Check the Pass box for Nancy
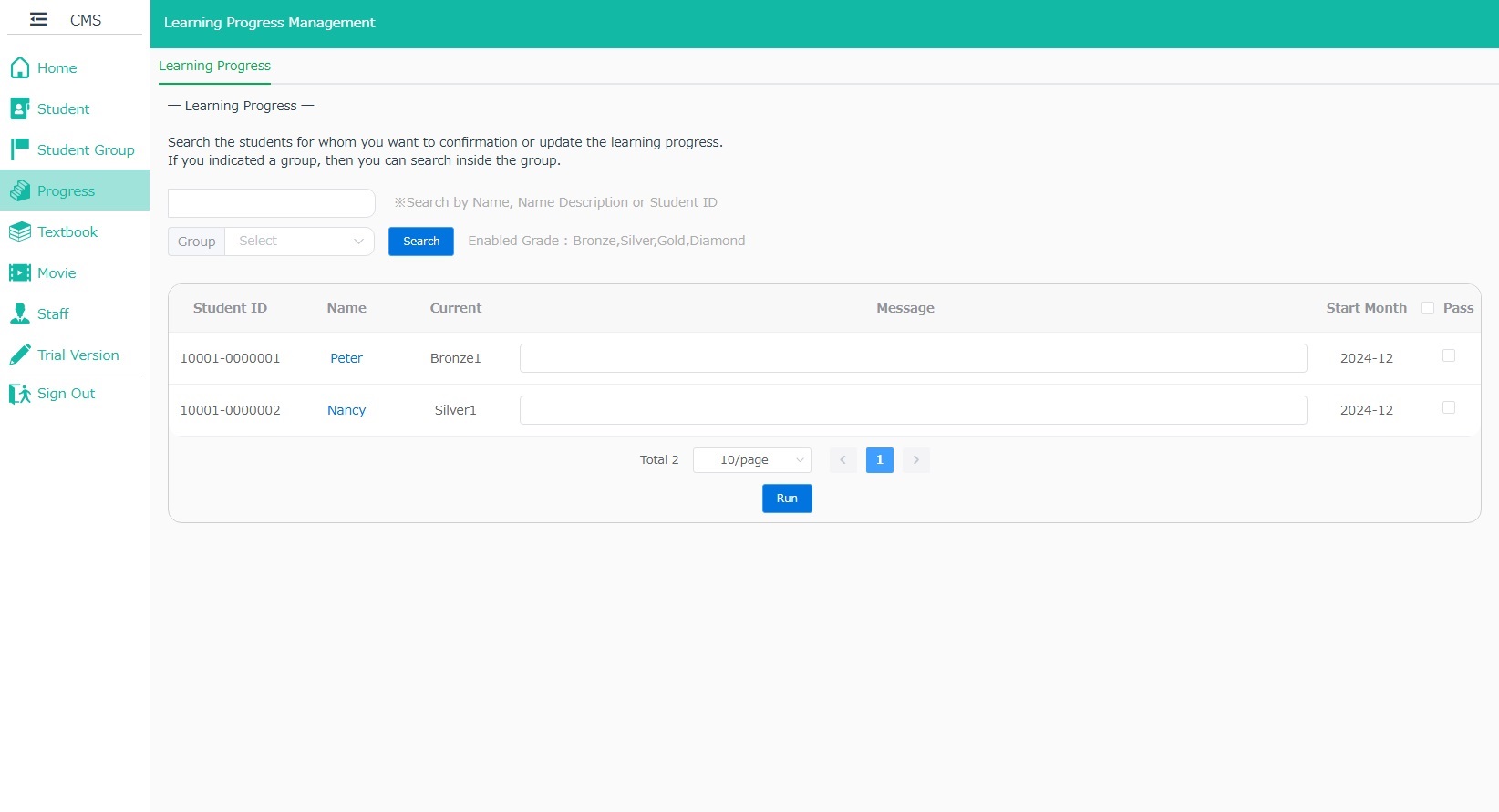 pos(1448,407)
